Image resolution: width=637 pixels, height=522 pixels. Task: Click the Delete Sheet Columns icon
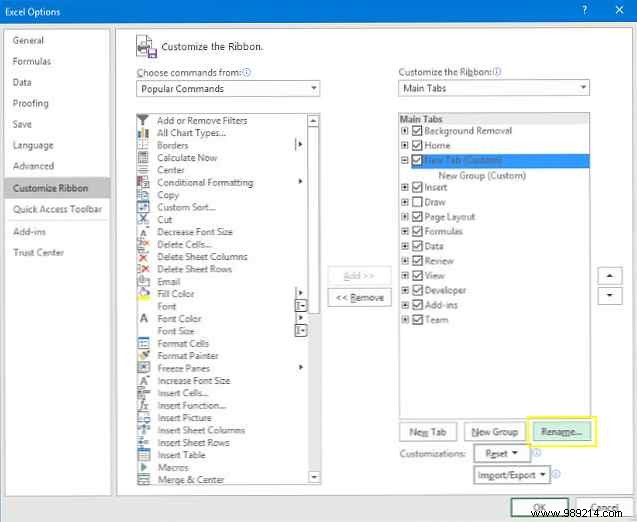point(143,257)
